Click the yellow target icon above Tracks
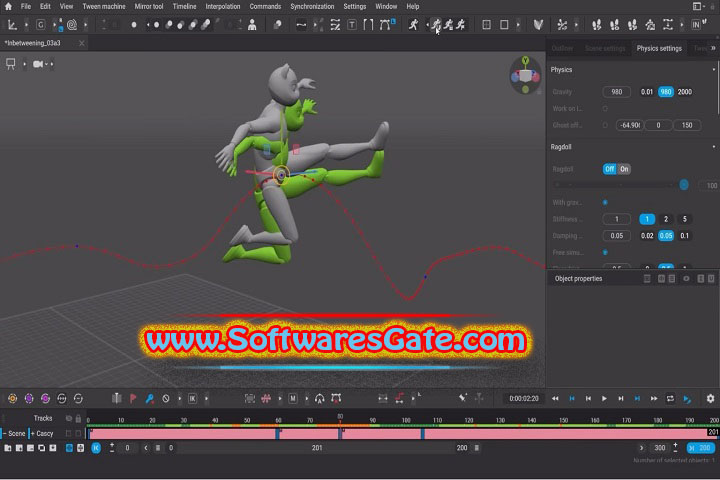The image size is (720, 480). coord(12,398)
